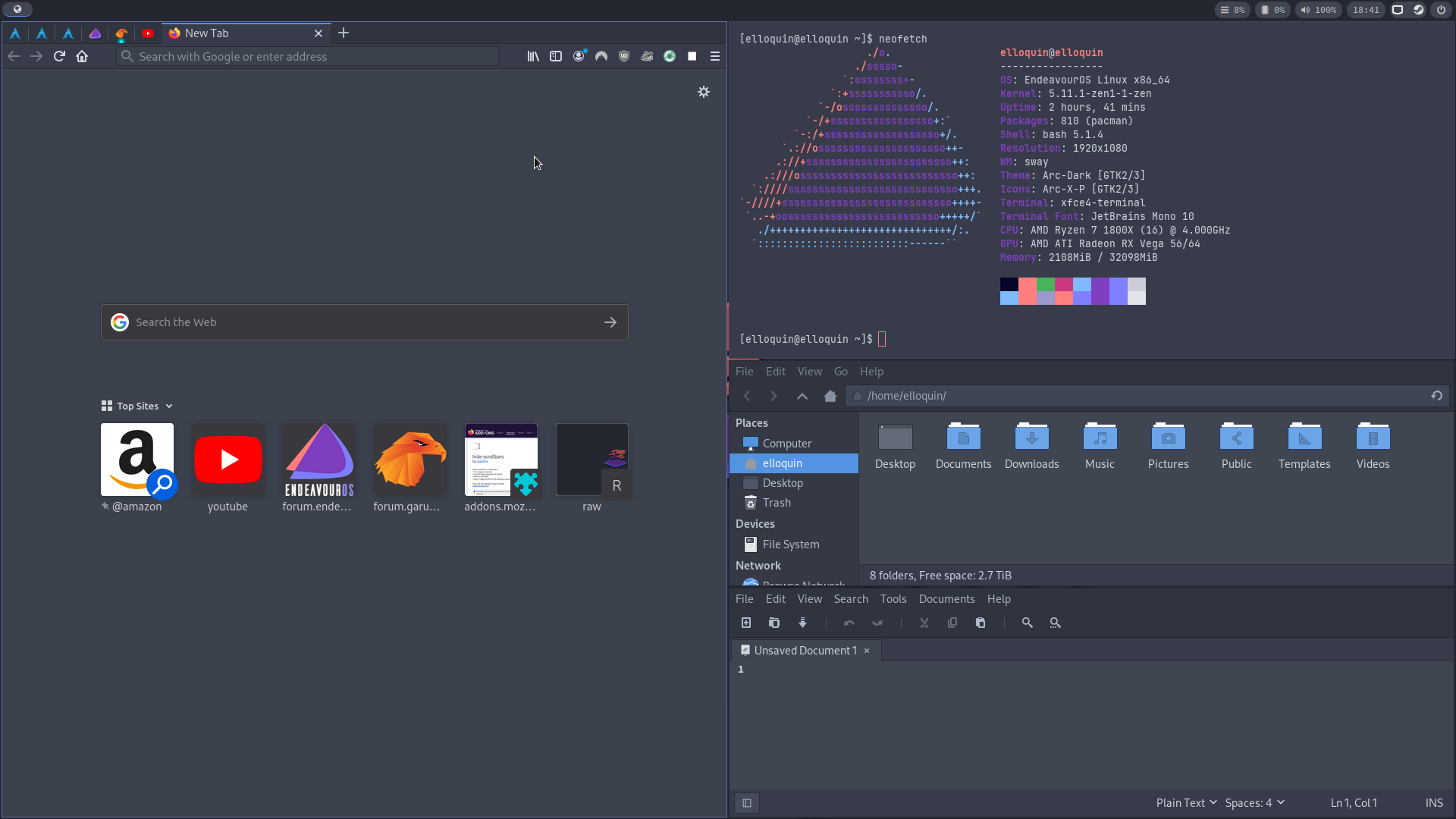Click the cut icon in text editor
Viewport: 1456px width, 819px height.
[x=924, y=623]
